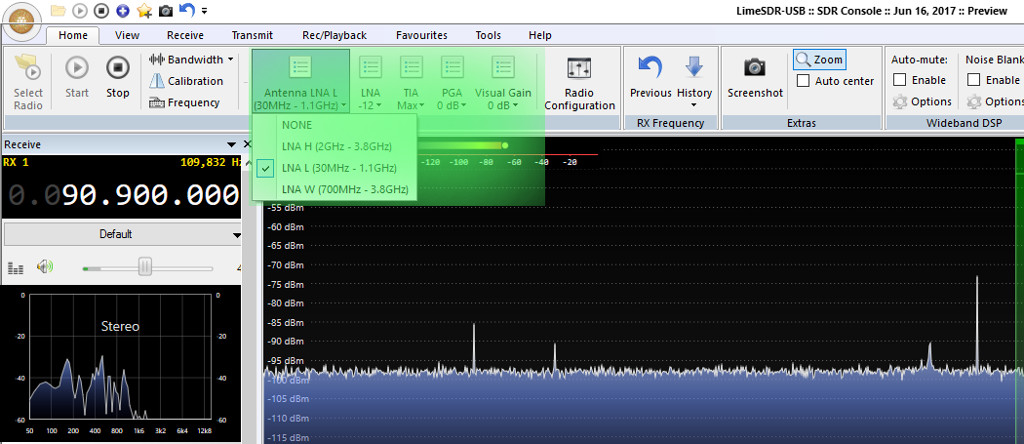Switch to the Rec/Playback ribbon tab
1024x444 pixels.
pos(334,35)
